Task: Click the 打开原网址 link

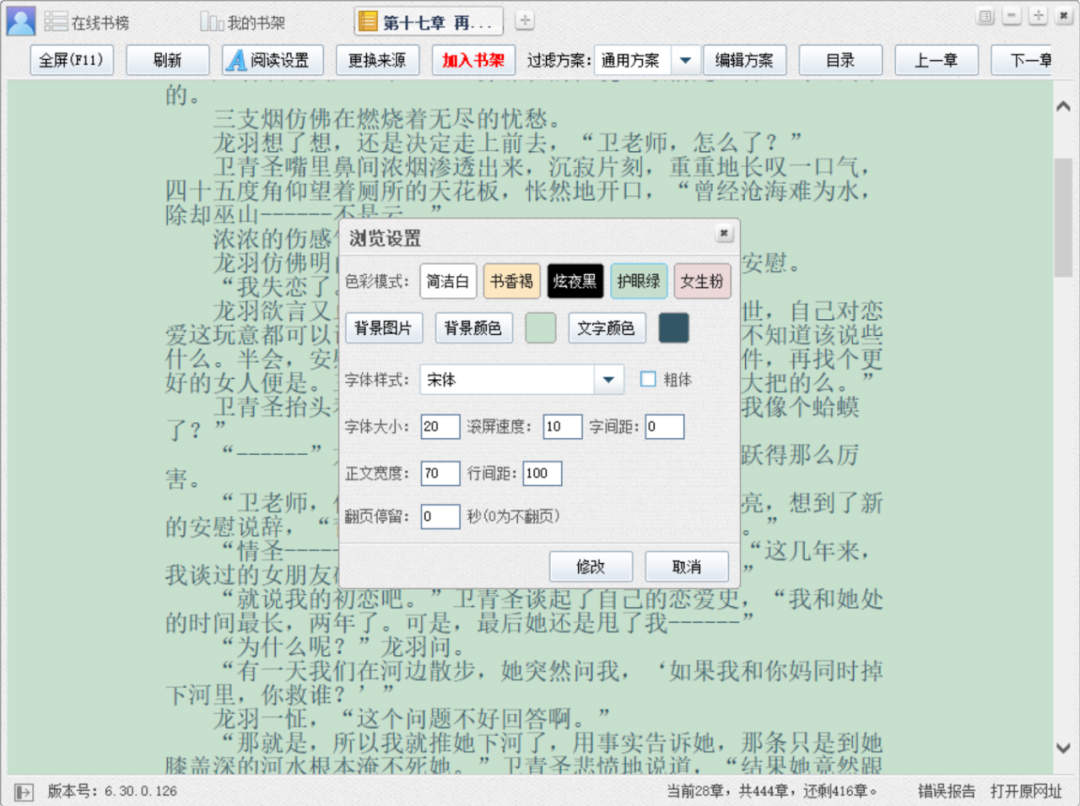Action: (1026, 791)
